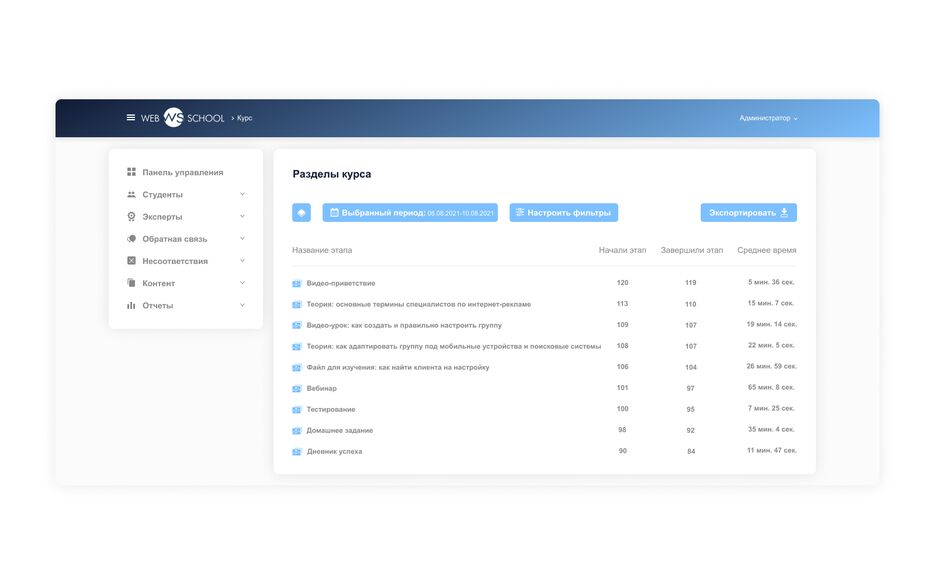This screenshot has width=935, height=584.
Task: Open the Панель управления menu item
Action: coord(182,173)
